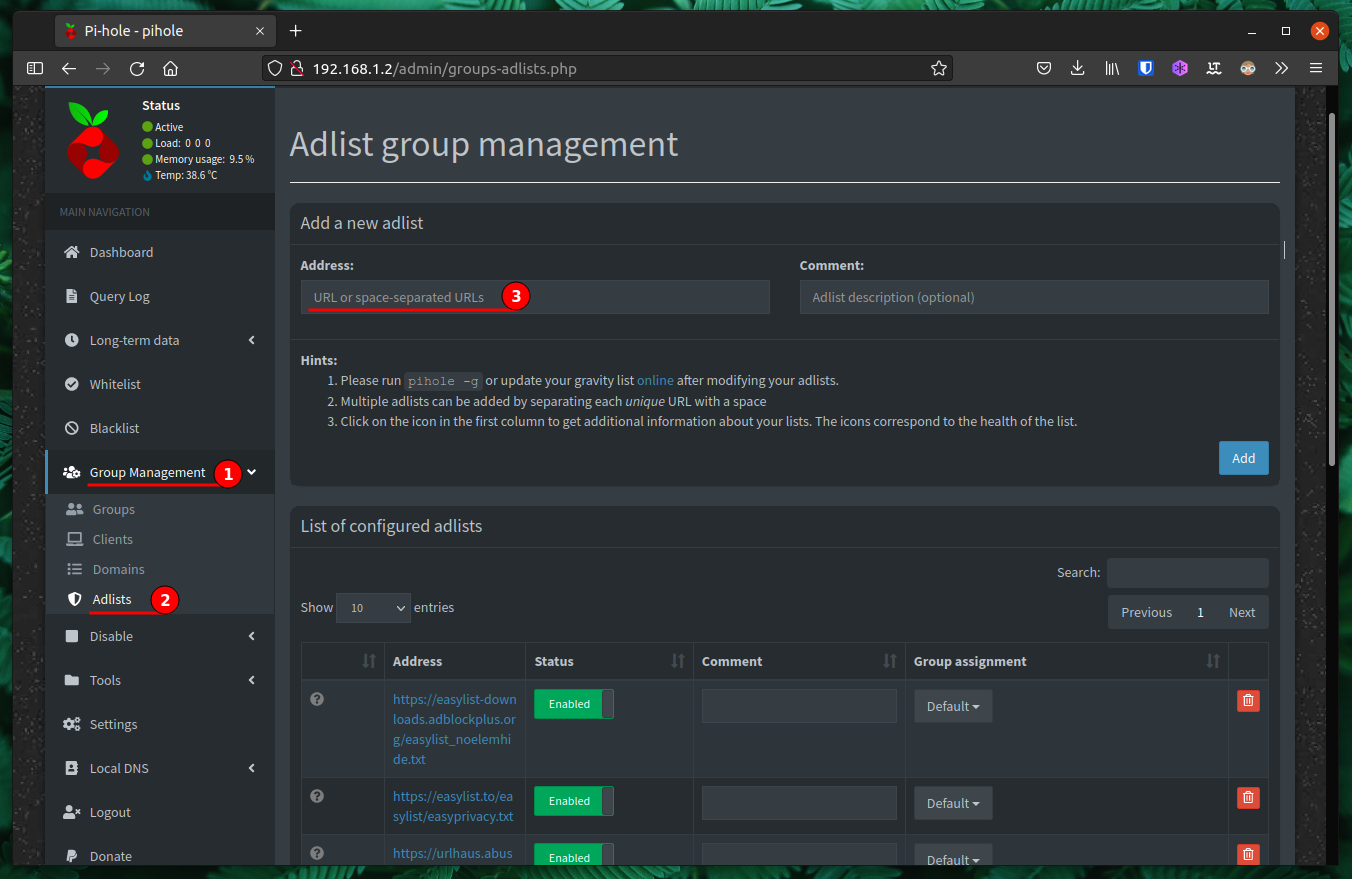Open Default group dropdown for urlhaus
Screen dimensions: 1352x879
pyautogui.click(x=953, y=856)
